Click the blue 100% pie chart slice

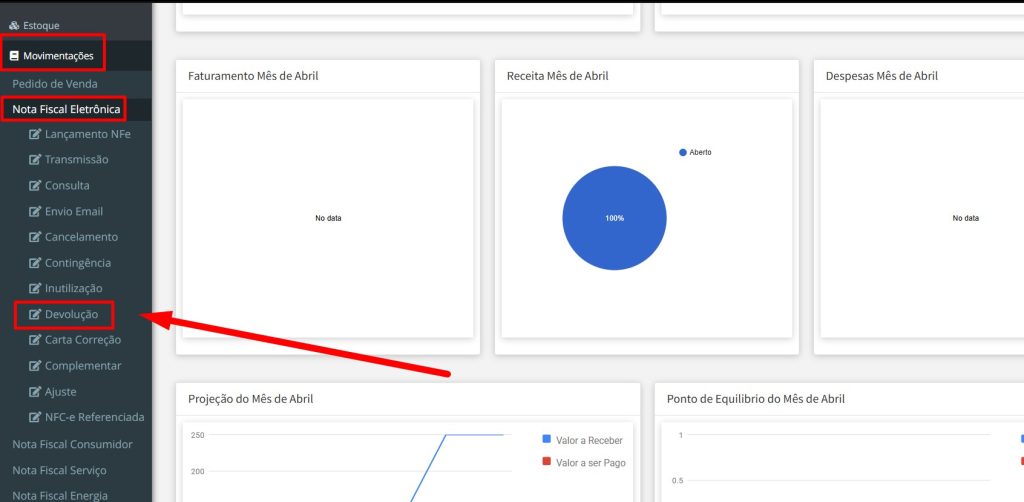pyautogui.click(x=614, y=218)
